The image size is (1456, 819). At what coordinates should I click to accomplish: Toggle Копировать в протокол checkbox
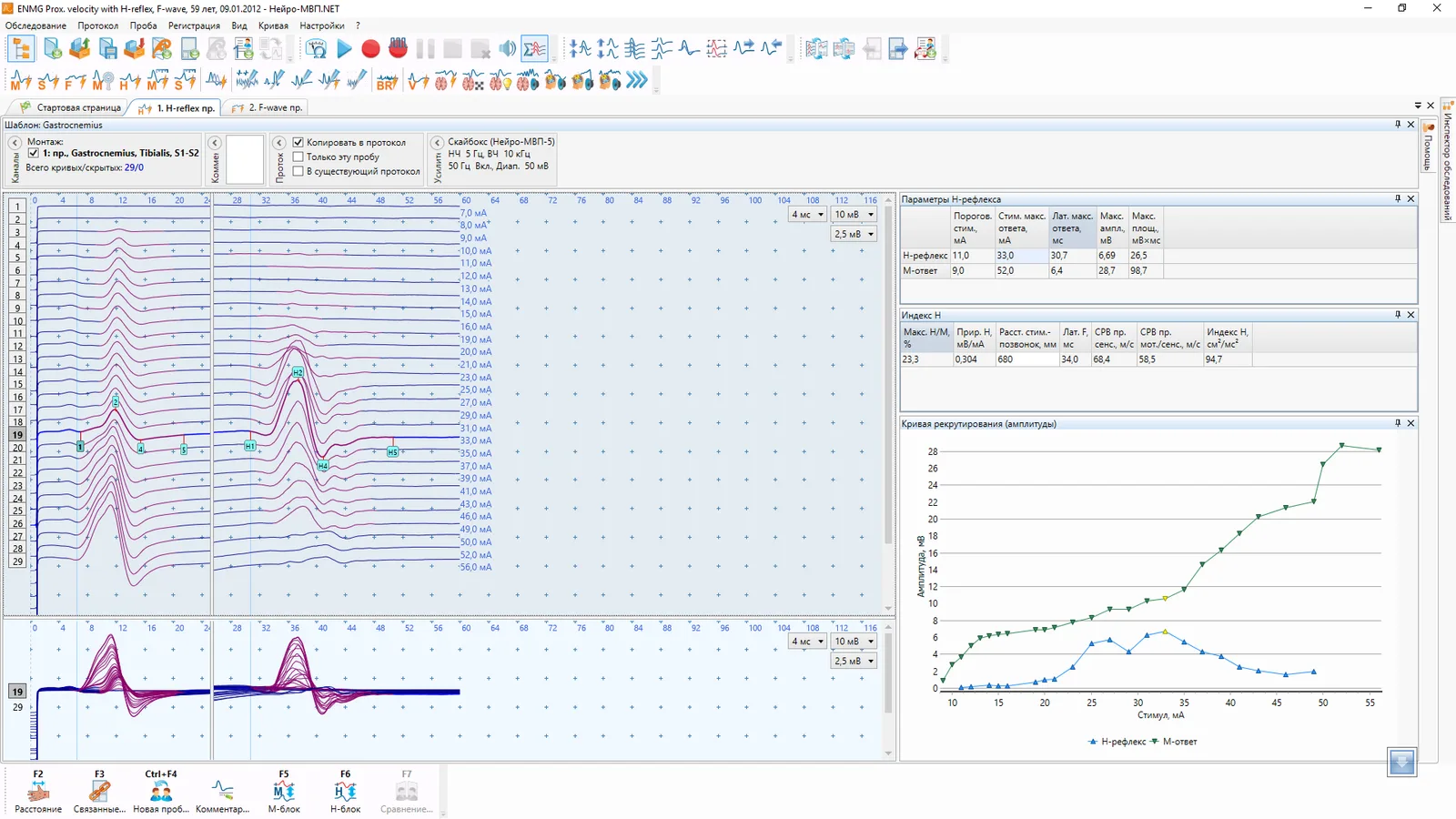coord(298,143)
